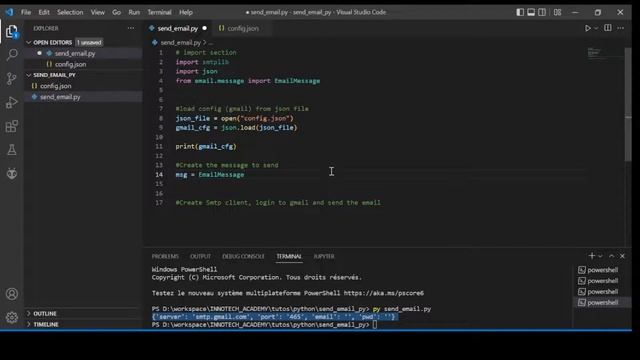Screen dimensions: 640x360
Task: Click send_email.py in the breadcrumb
Action: [180, 42]
